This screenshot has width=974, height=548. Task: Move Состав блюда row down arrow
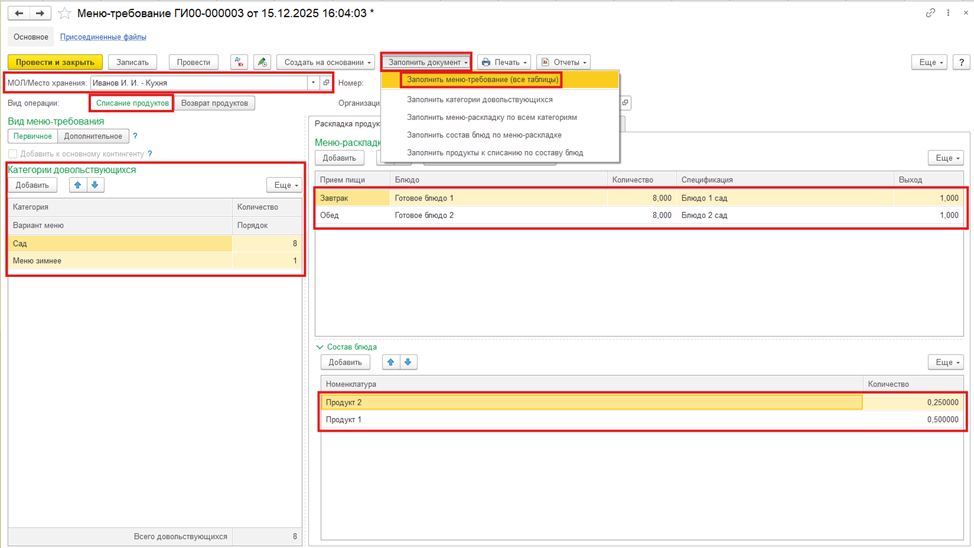coord(408,362)
